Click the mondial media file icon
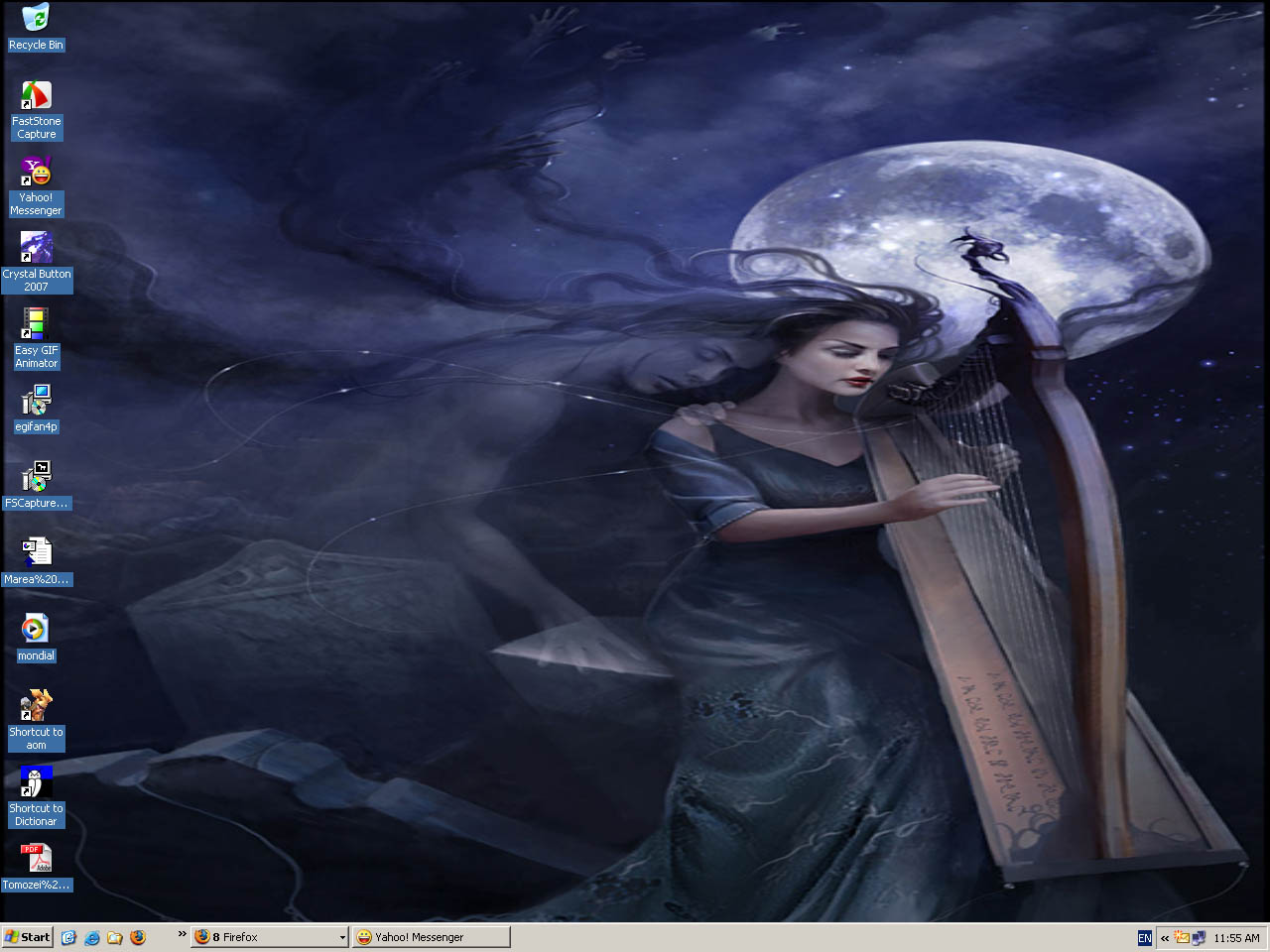 36,629
